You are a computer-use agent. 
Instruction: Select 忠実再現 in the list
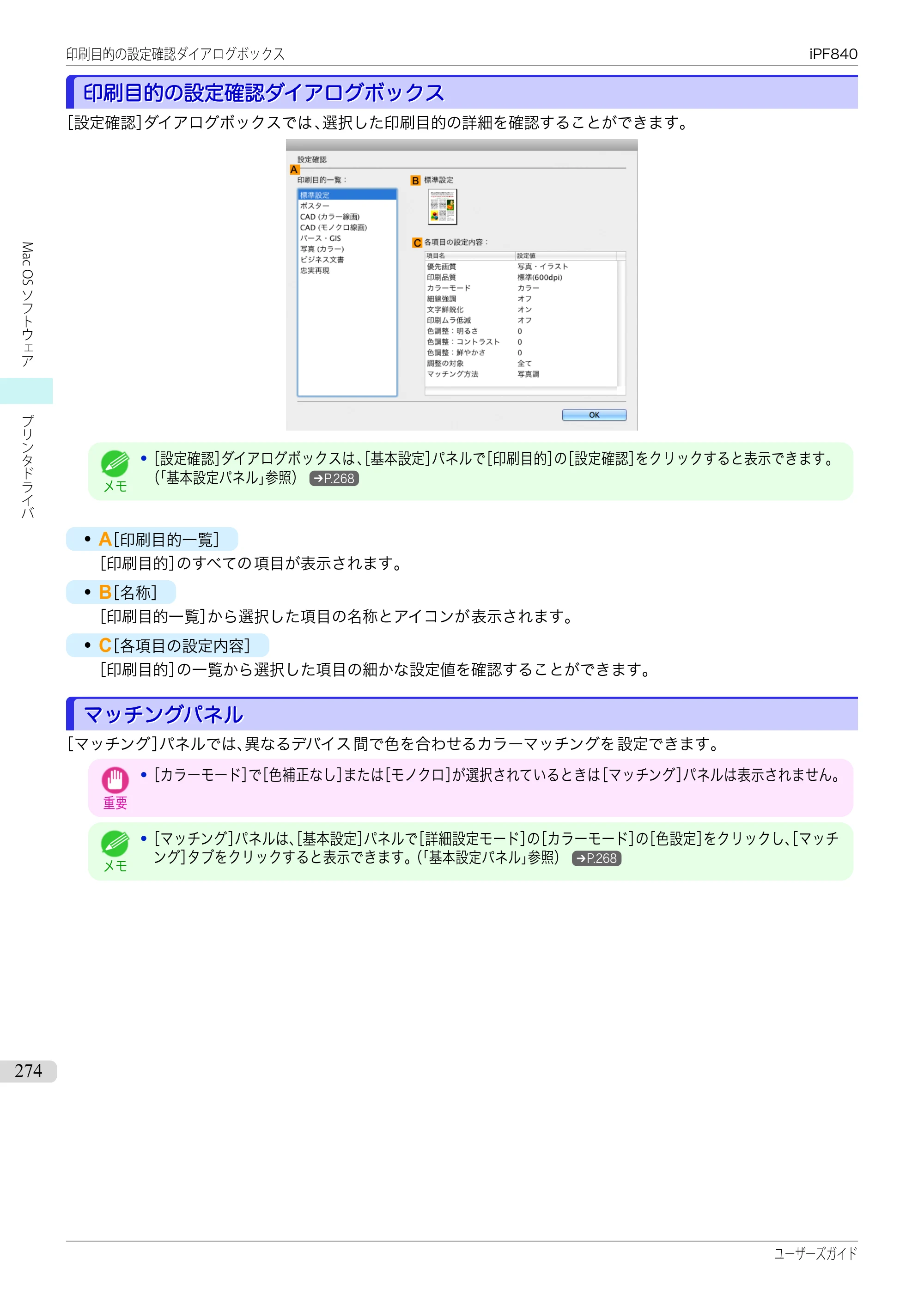pos(346,271)
